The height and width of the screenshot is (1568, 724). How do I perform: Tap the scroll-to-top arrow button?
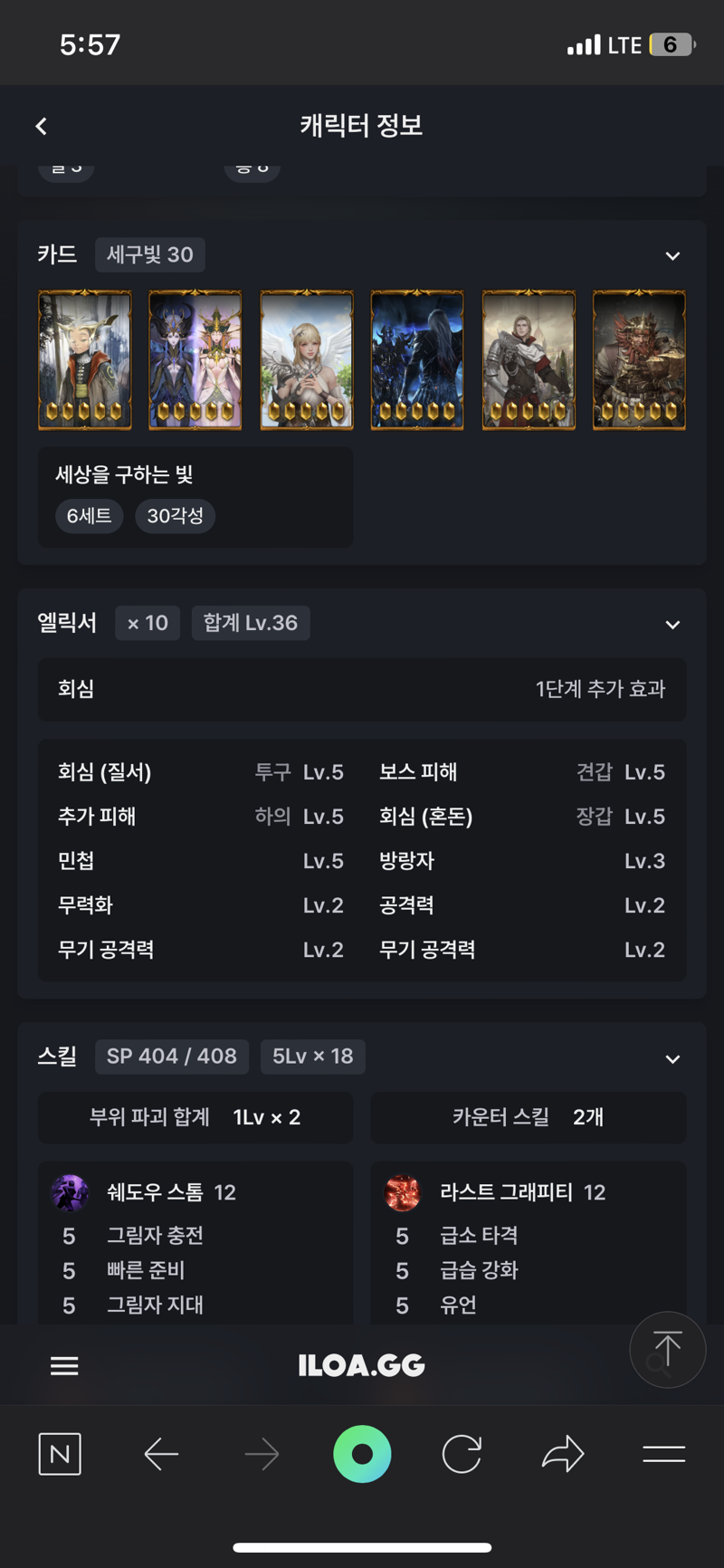(667, 1349)
